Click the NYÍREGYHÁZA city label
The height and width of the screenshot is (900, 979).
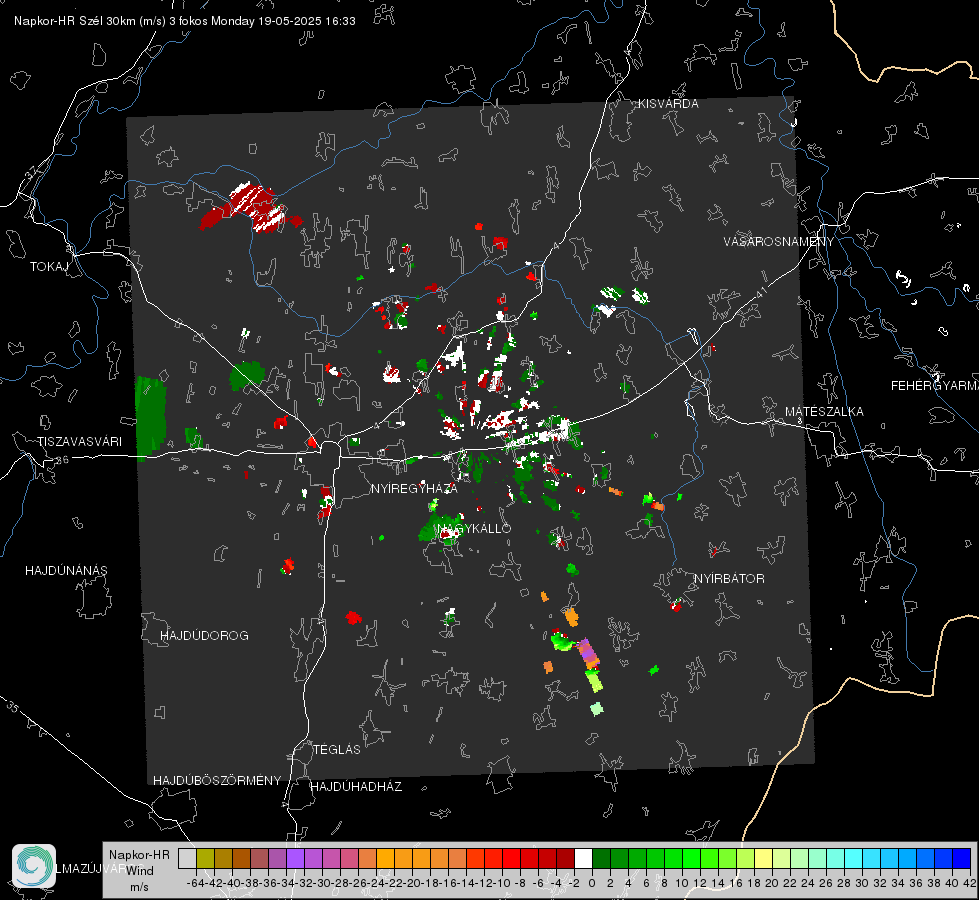(414, 488)
